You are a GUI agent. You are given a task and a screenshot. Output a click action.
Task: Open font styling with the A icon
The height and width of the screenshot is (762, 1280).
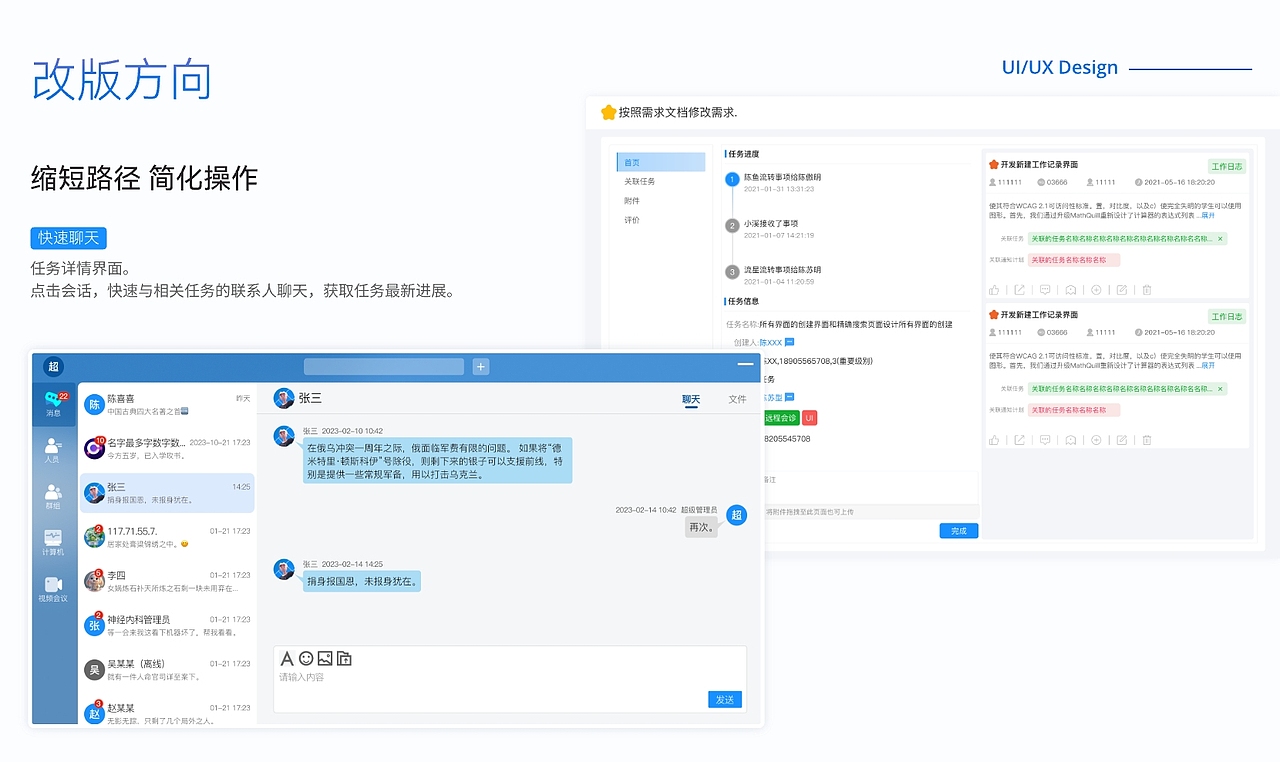point(286,658)
